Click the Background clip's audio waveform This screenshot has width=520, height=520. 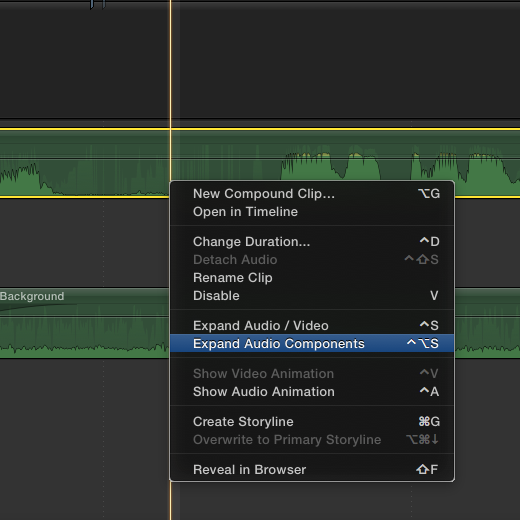tap(83, 330)
